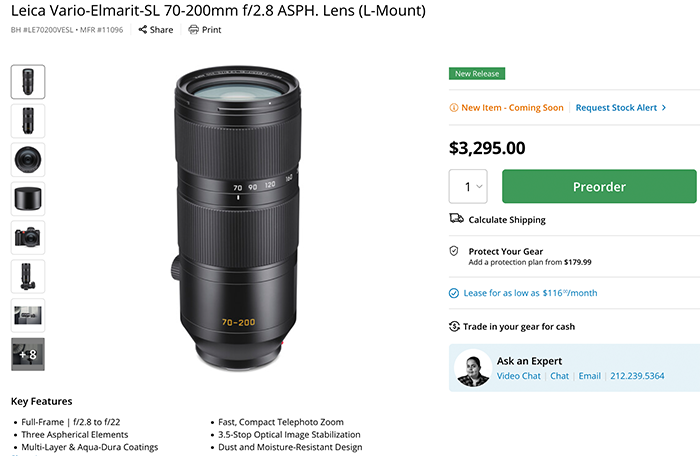The image size is (700, 456).
Task: Click the Share icon
Action: [142, 30]
